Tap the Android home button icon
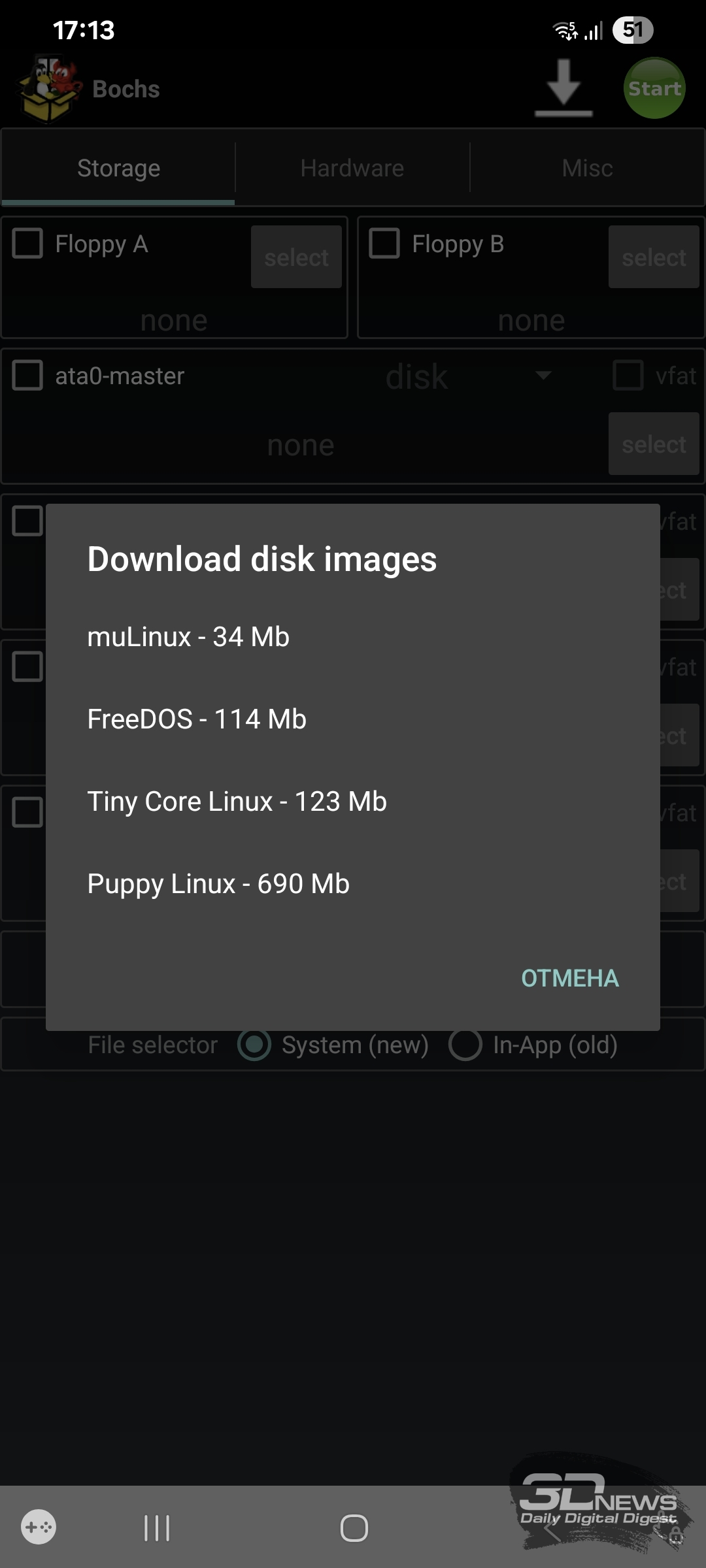This screenshot has width=706, height=1568. (354, 1528)
